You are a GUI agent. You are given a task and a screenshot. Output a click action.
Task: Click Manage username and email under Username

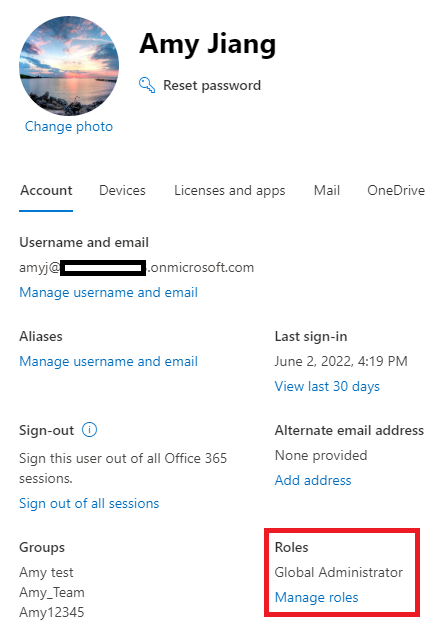click(109, 293)
